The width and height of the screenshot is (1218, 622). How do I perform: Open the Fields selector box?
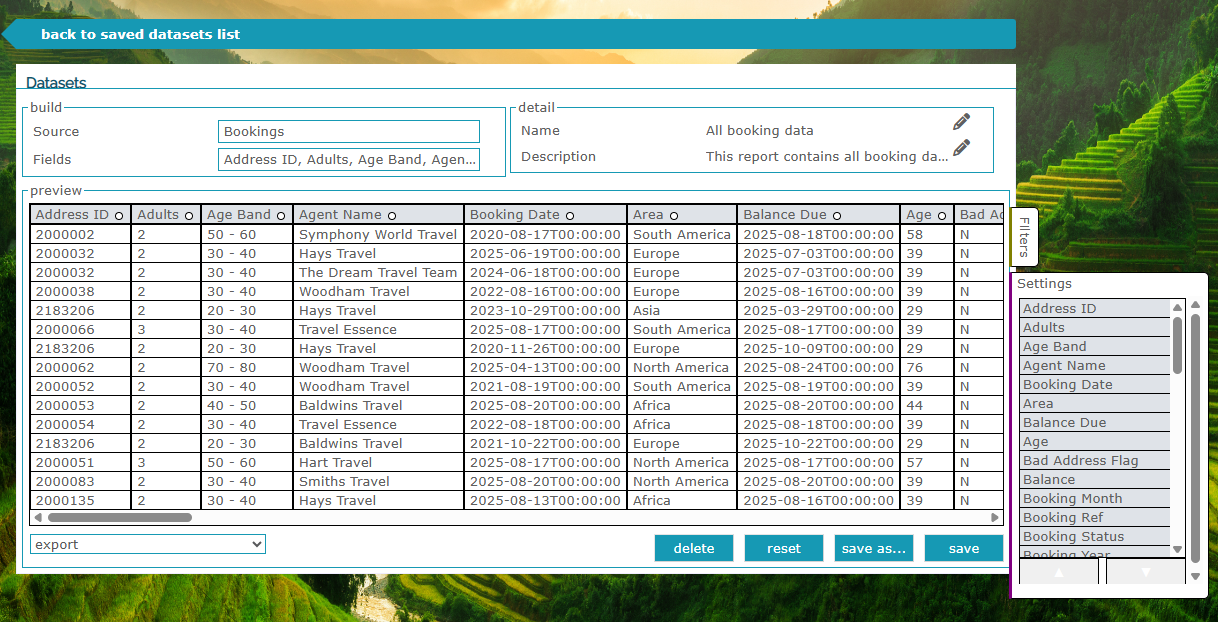349,160
